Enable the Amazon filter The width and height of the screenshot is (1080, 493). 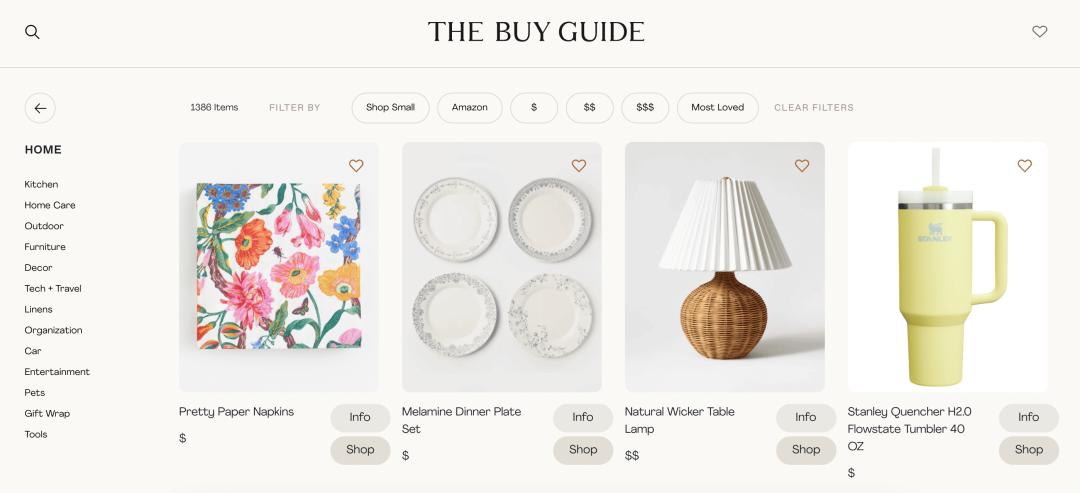[x=470, y=108]
